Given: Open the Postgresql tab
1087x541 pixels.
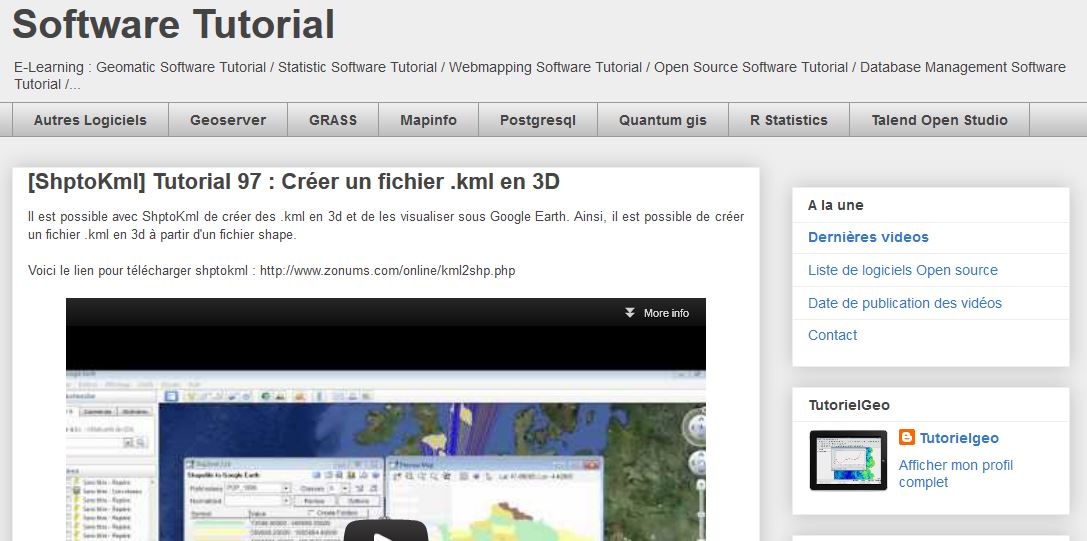Looking at the screenshot, I should pyautogui.click(x=538, y=120).
